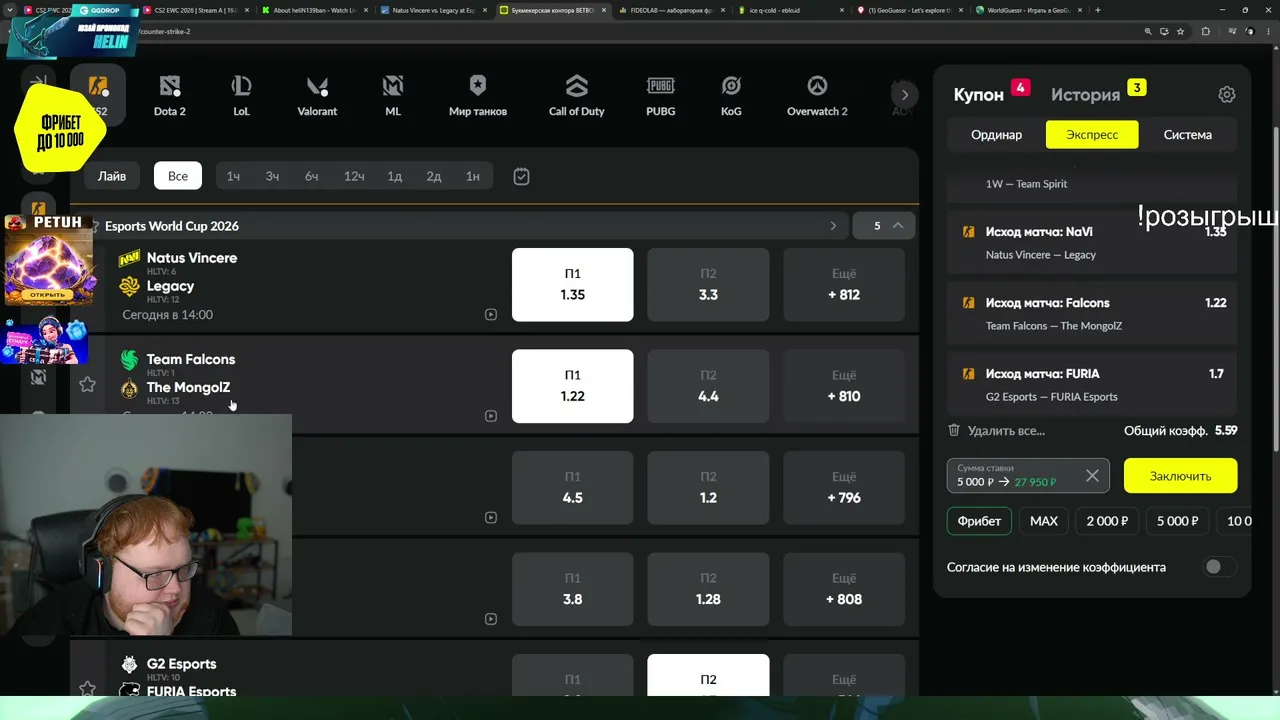Select the П2 1.28 odds
This screenshot has width=1280, height=720.
[x=708, y=589]
